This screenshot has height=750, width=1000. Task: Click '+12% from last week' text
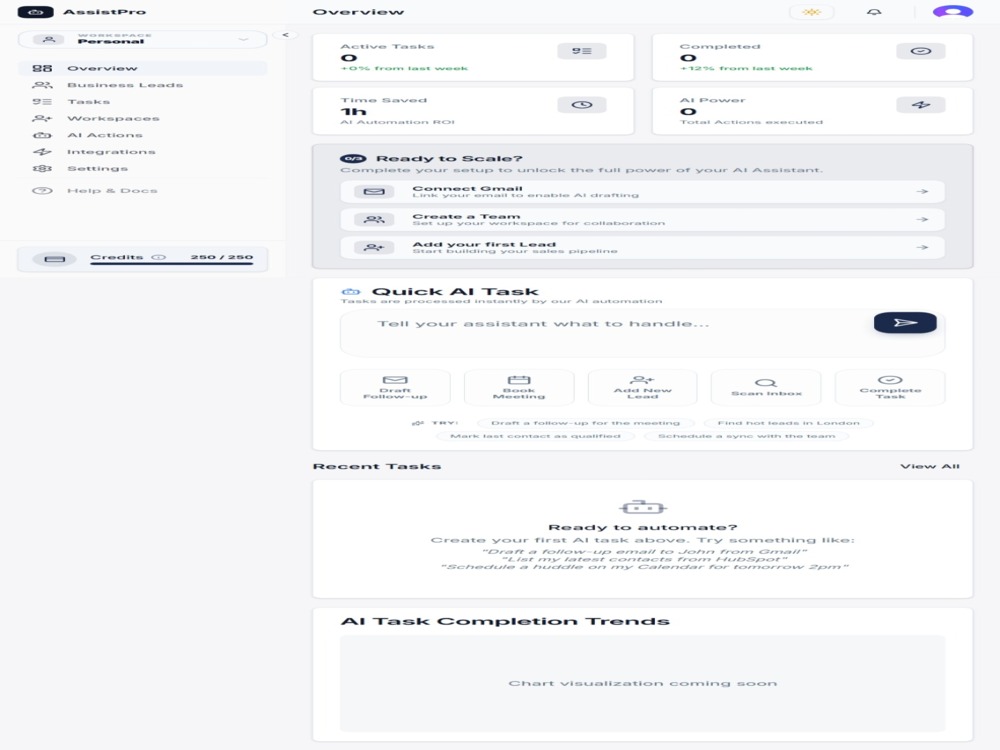coord(746,68)
